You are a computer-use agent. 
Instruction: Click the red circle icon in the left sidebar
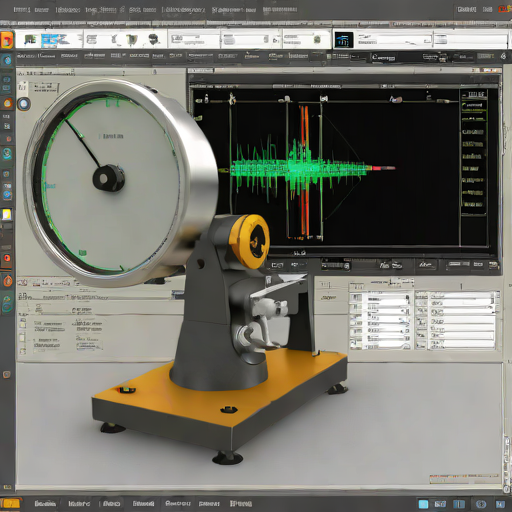(7, 258)
